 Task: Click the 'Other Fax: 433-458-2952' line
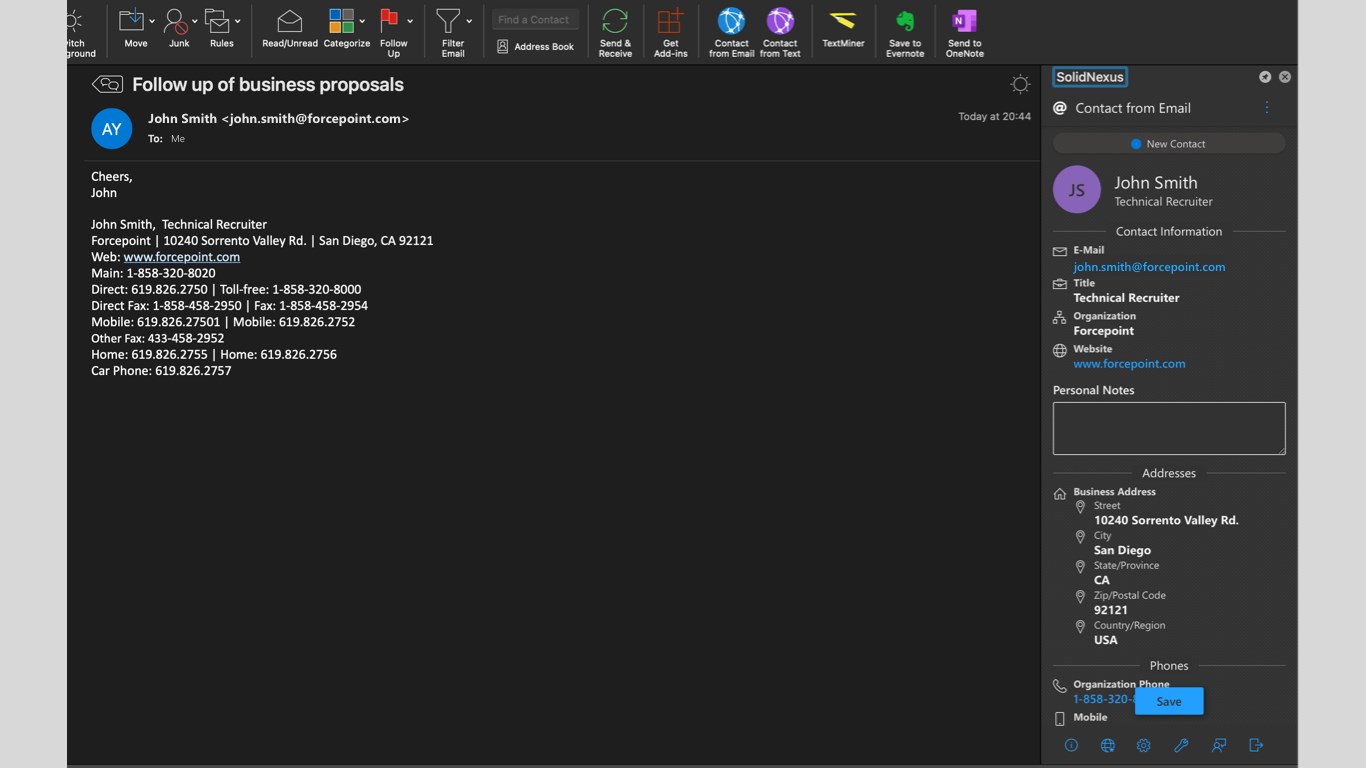coord(158,338)
